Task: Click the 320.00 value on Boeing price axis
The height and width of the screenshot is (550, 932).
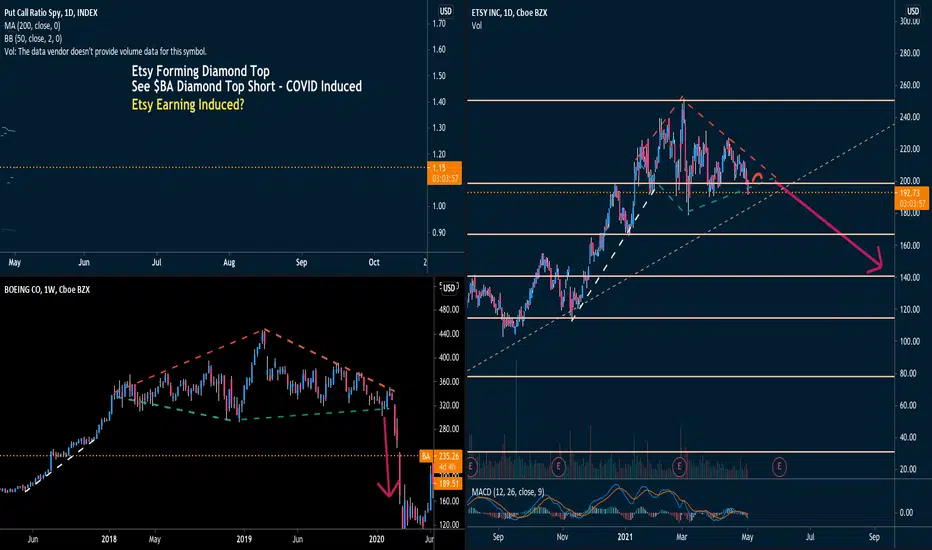Action: pyautogui.click(x=449, y=405)
